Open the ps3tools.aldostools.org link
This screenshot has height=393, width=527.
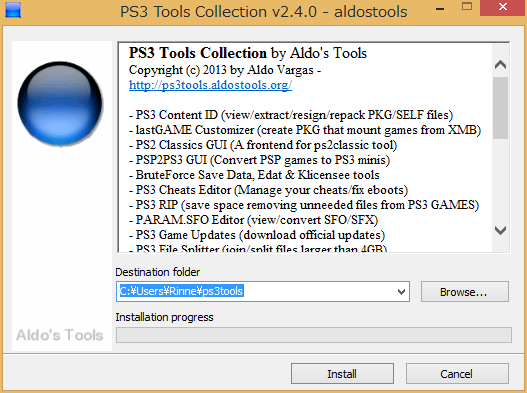(210, 85)
